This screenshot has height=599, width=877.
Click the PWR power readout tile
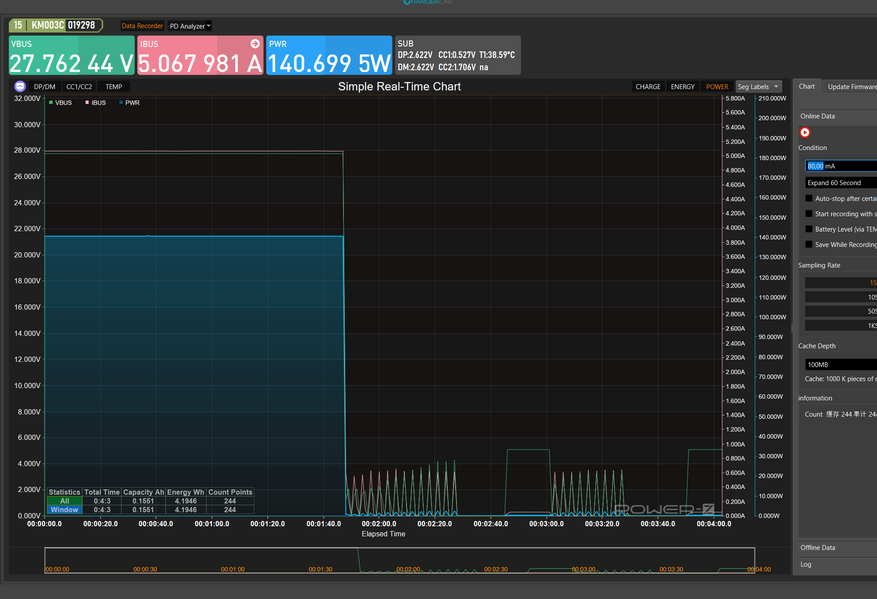pos(329,55)
